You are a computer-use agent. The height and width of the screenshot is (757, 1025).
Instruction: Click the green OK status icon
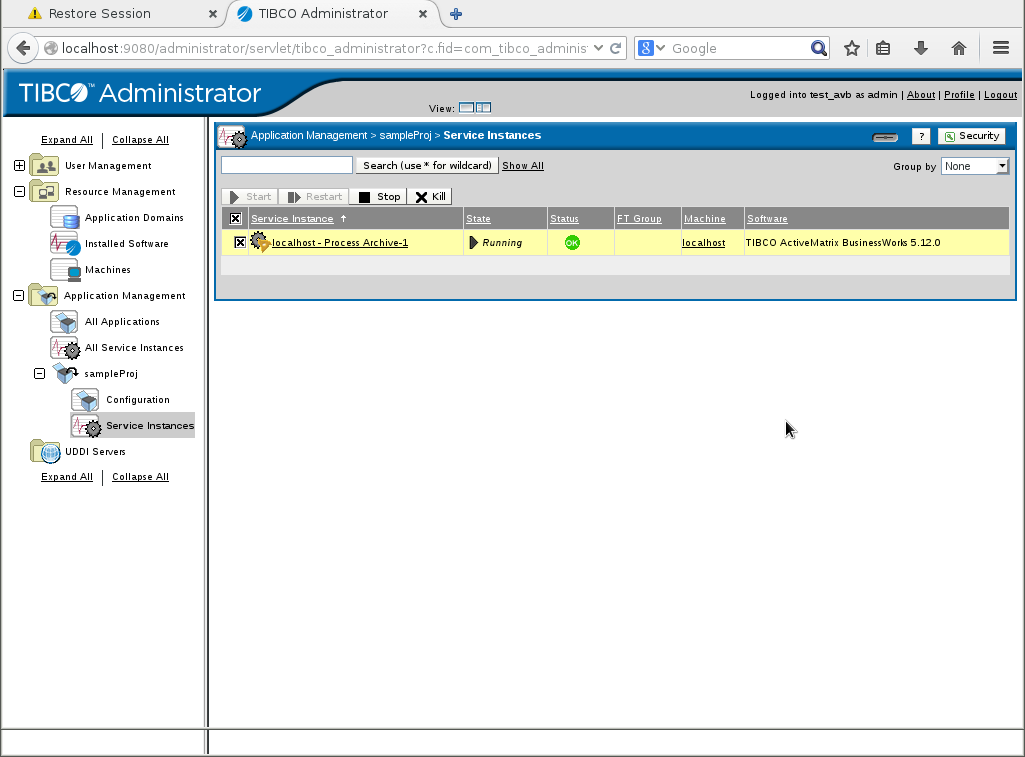click(572, 242)
